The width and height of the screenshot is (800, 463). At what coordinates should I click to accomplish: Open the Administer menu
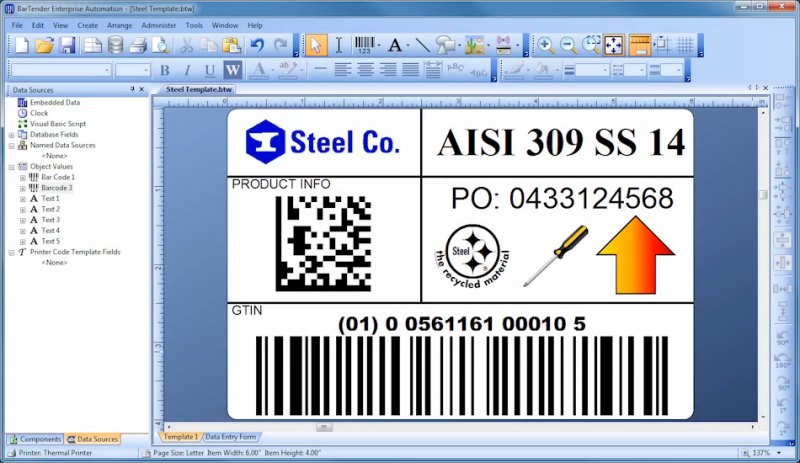(x=159, y=25)
